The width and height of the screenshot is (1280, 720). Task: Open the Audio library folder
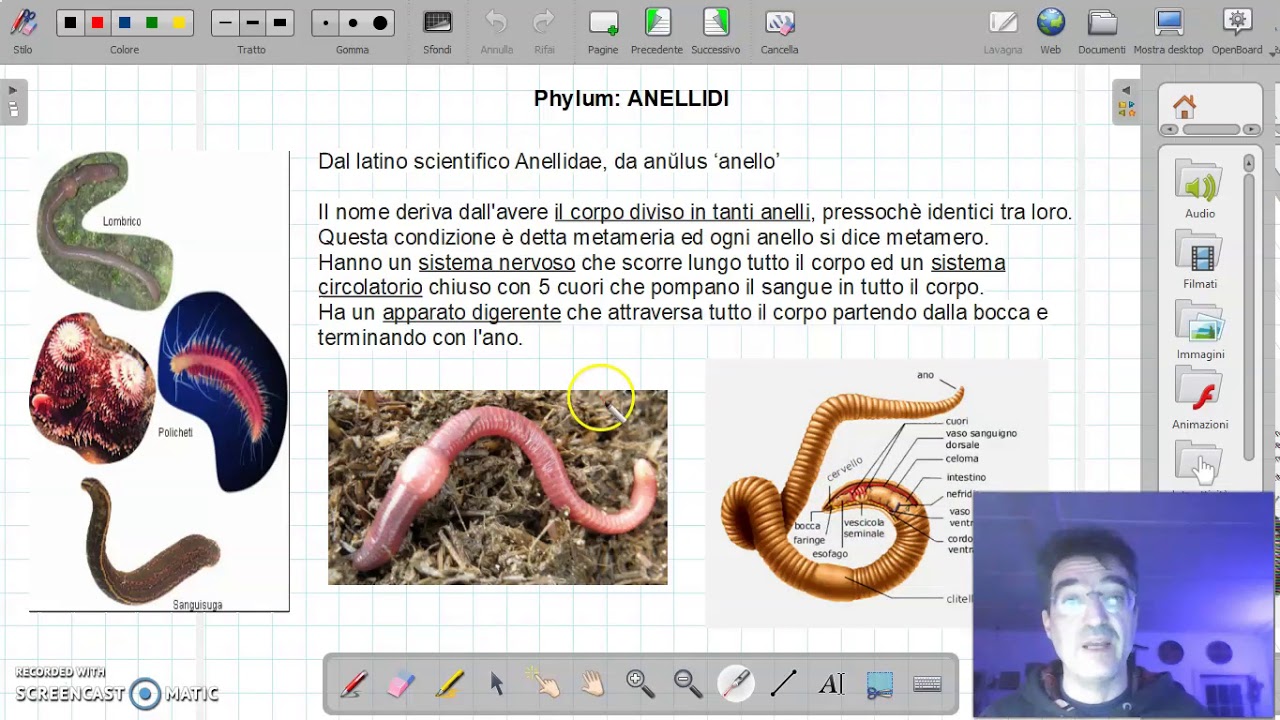1200,190
